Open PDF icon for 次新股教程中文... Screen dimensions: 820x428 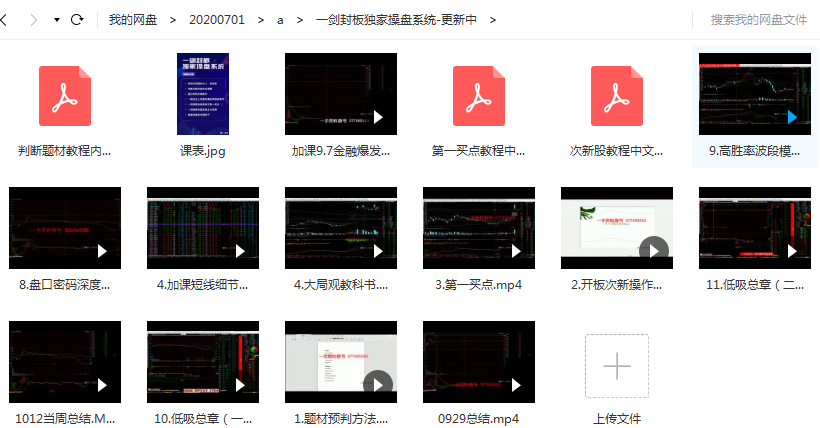click(617, 96)
